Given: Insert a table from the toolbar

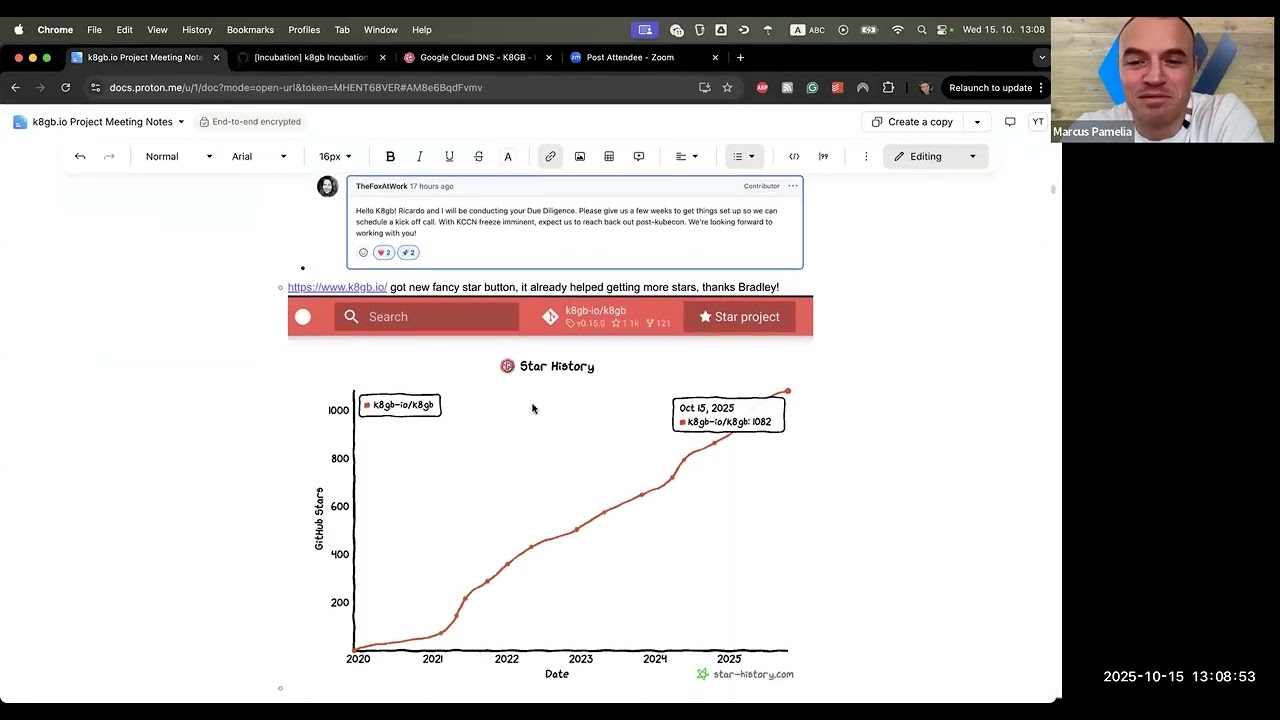Looking at the screenshot, I should click(609, 156).
